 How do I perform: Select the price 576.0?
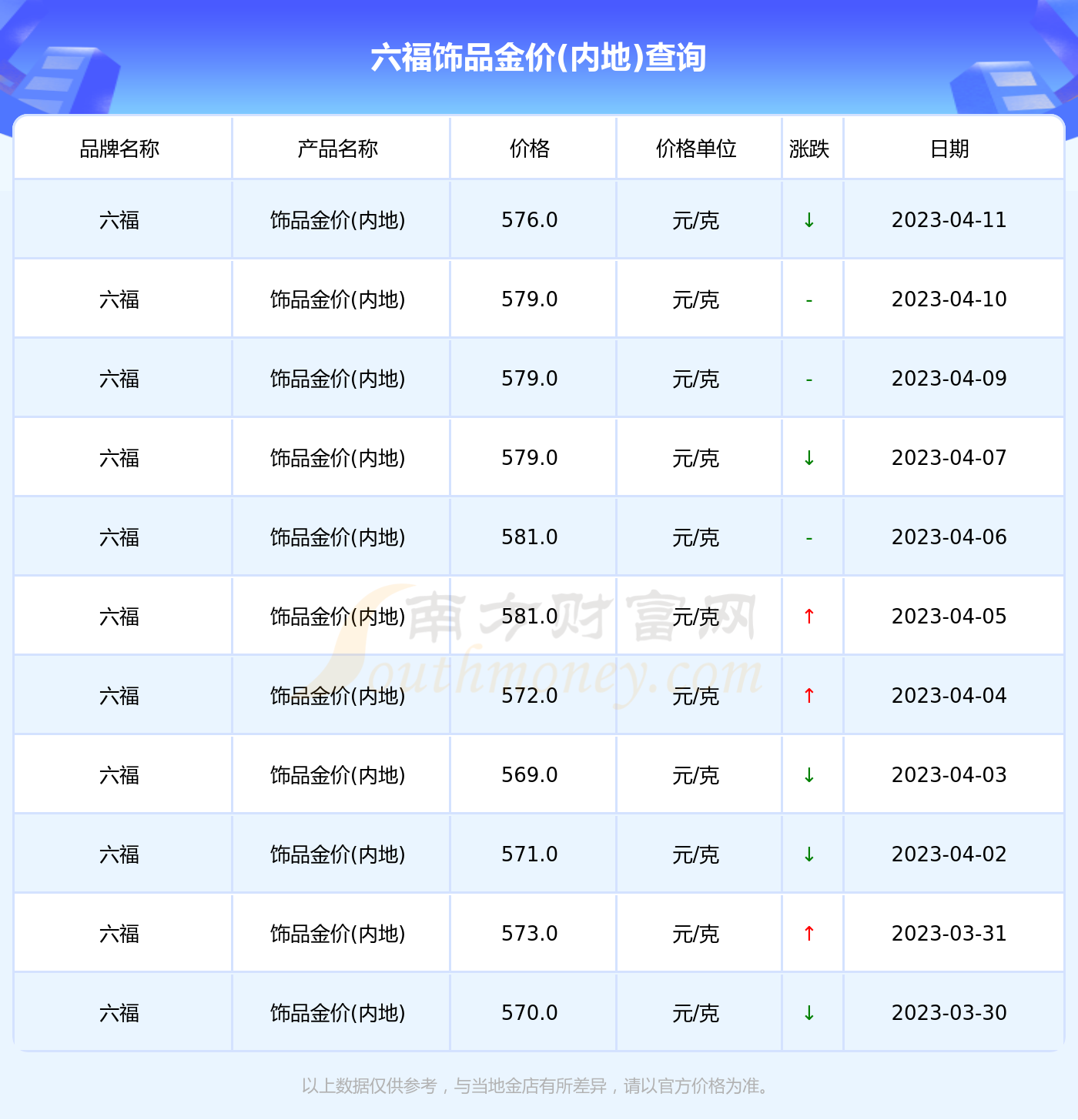pos(530,220)
